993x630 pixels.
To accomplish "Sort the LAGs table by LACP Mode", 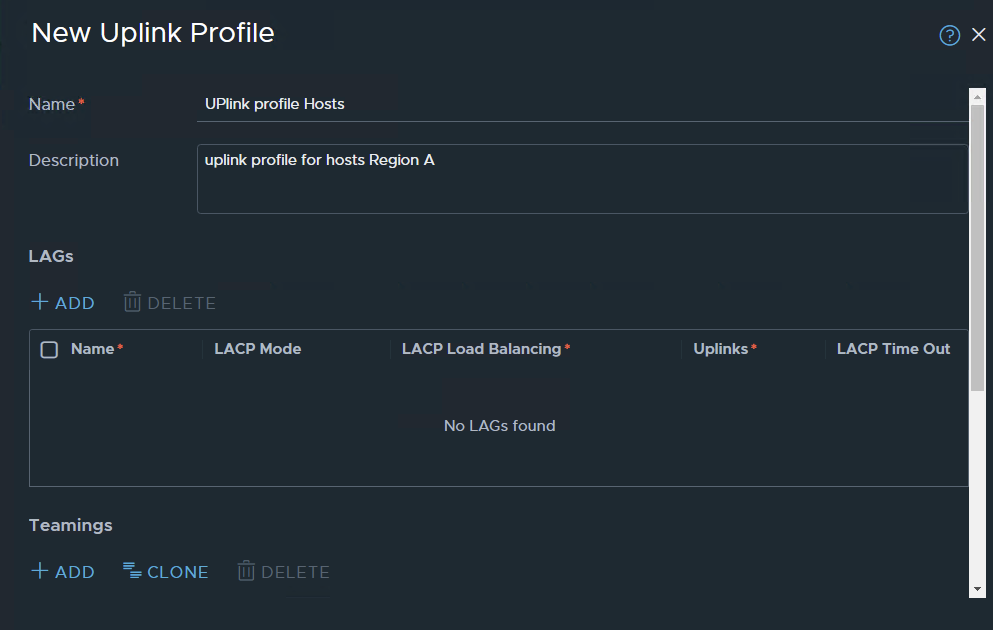I will 257,349.
